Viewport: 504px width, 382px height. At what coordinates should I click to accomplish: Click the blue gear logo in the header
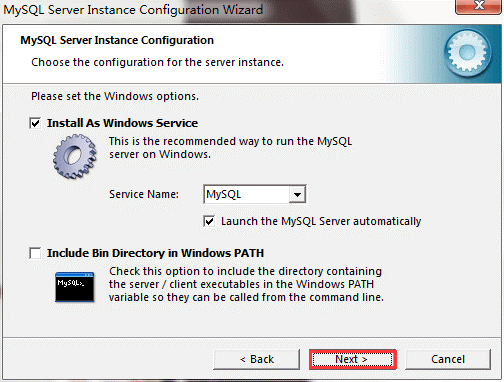point(467,52)
